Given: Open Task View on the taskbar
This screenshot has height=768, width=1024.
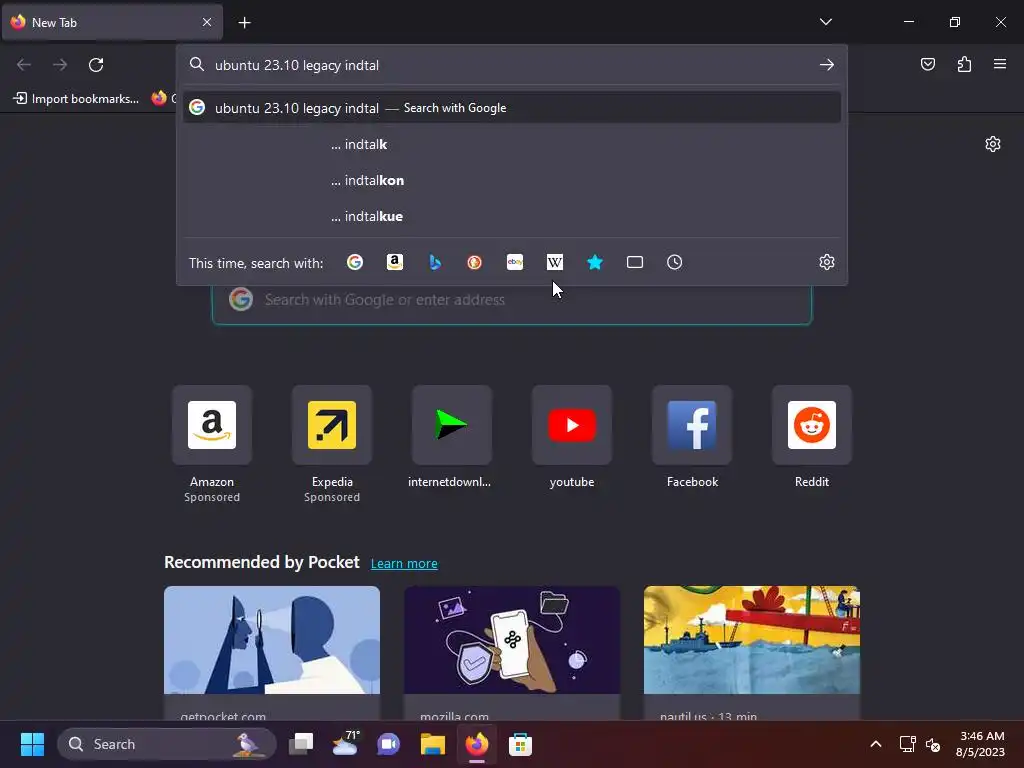Looking at the screenshot, I should (302, 744).
